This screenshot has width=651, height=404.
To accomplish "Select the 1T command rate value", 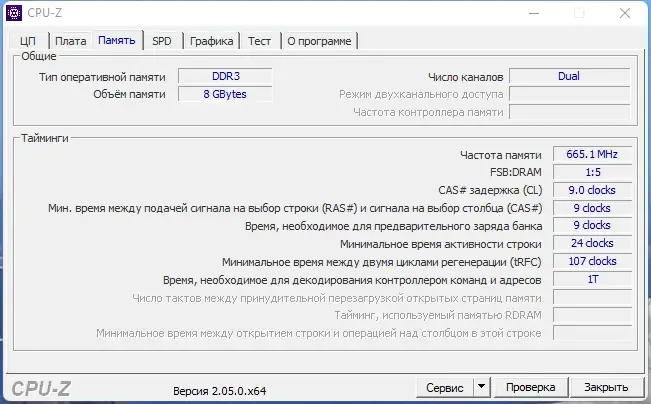I will point(592,279).
